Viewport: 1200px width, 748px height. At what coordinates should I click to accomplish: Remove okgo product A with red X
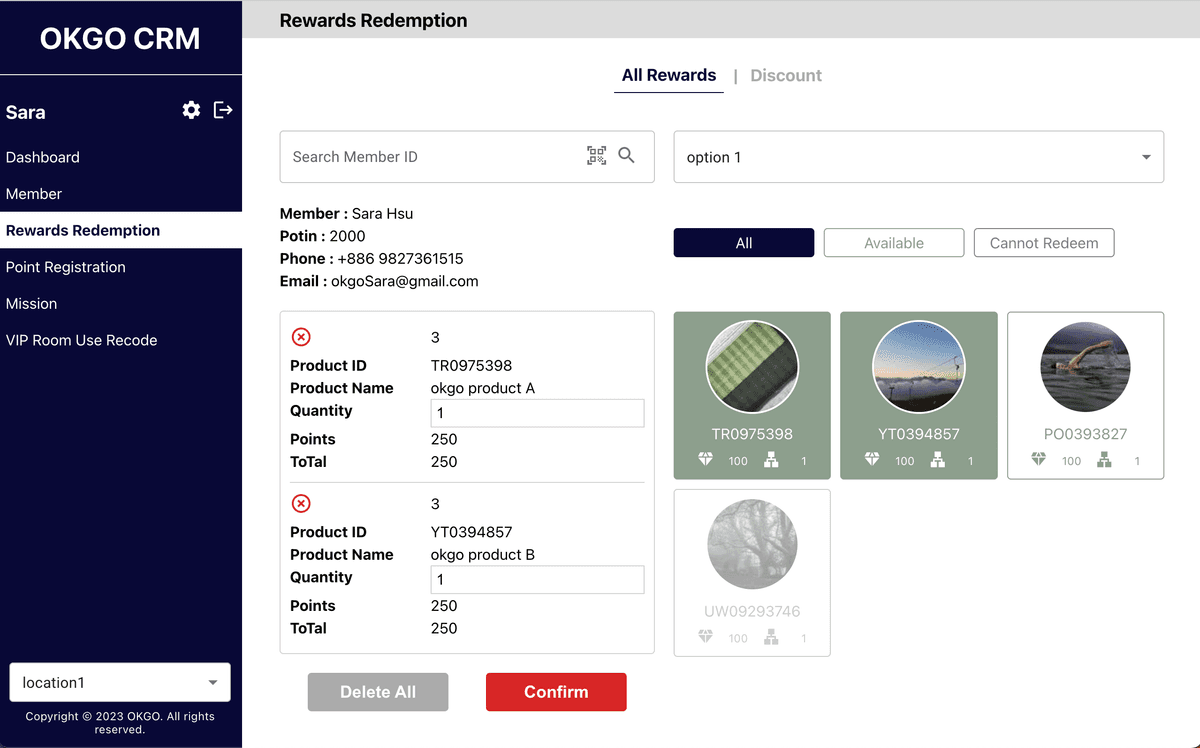pos(301,337)
